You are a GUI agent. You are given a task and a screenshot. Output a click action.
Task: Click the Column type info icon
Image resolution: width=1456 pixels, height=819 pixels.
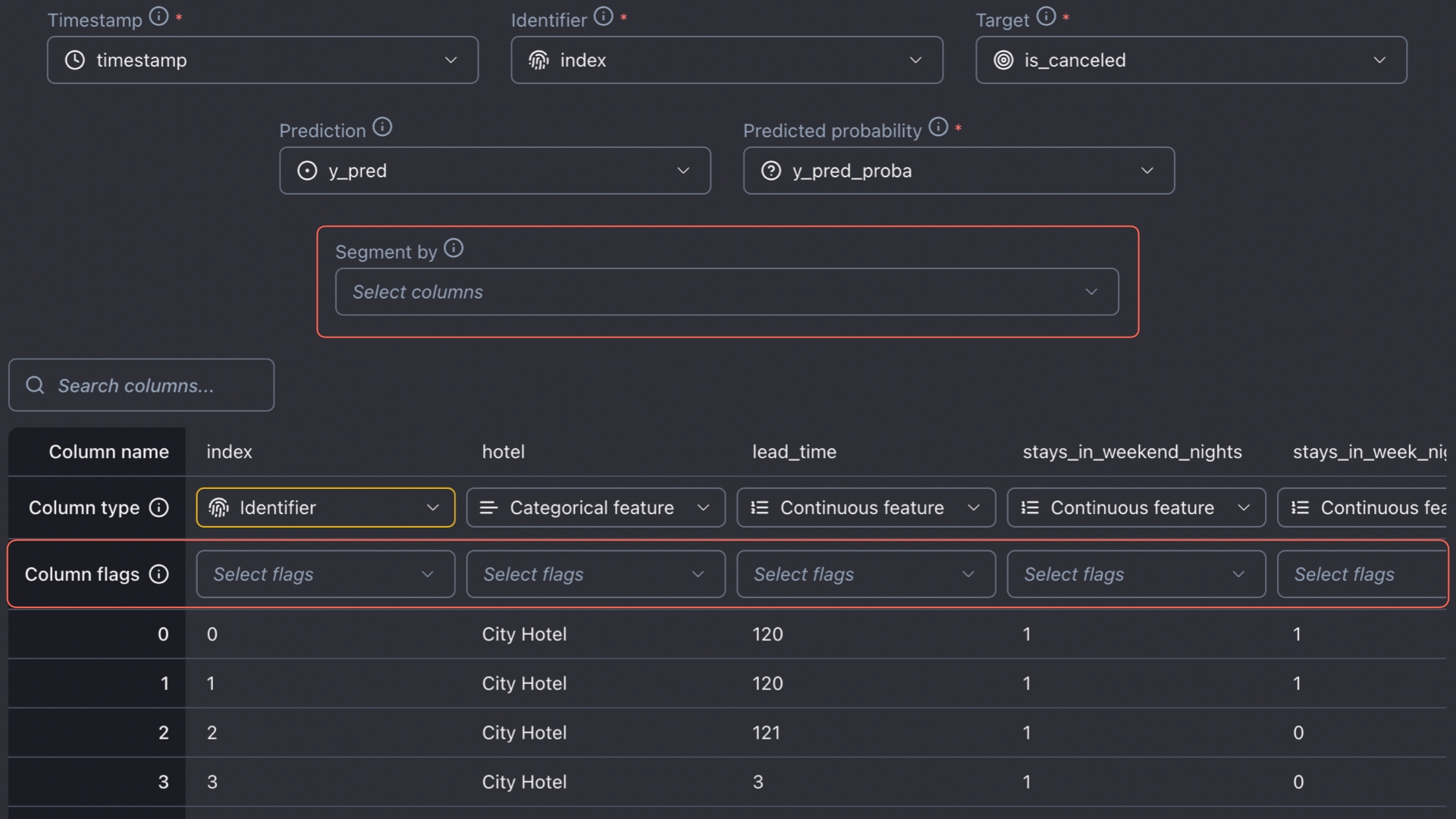pos(158,507)
